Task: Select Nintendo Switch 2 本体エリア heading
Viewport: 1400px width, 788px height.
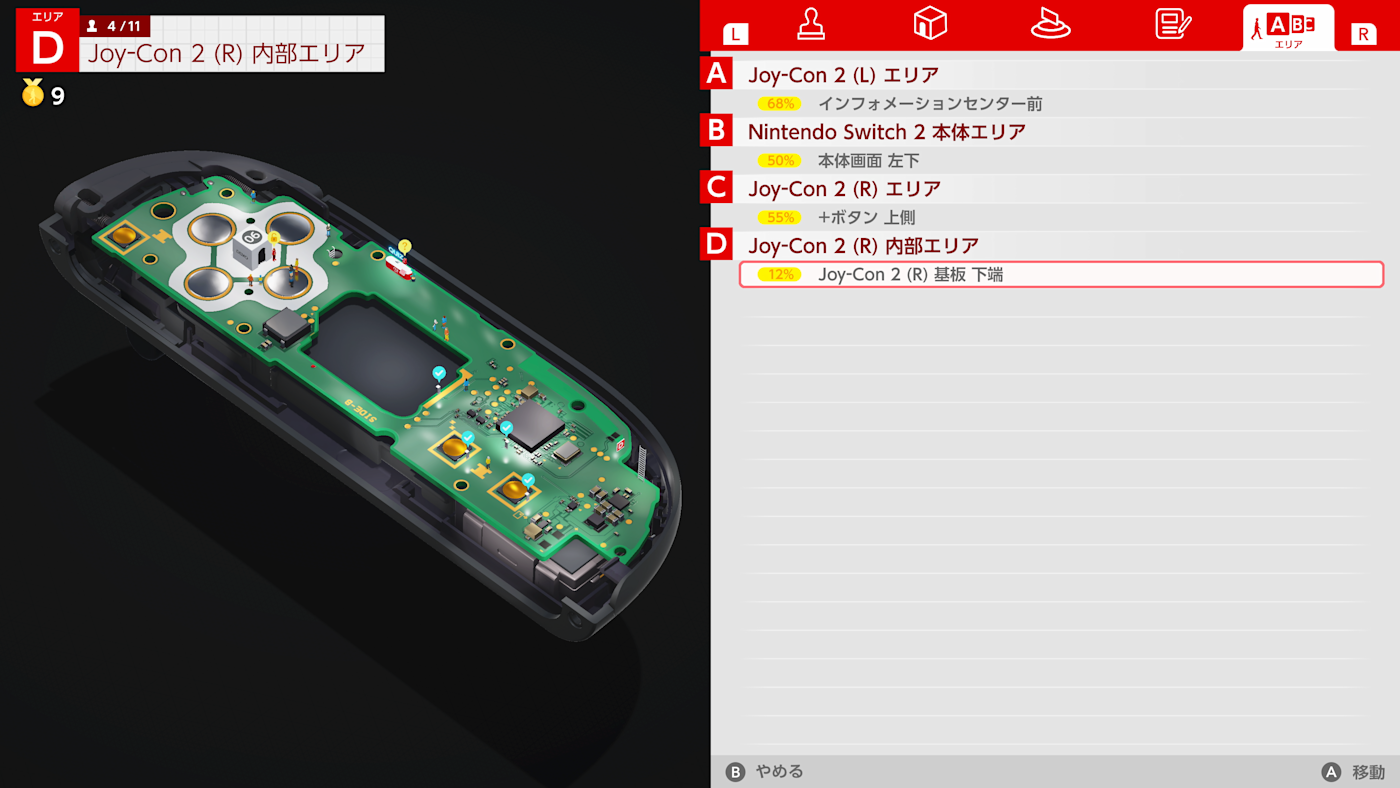Action: pos(886,132)
